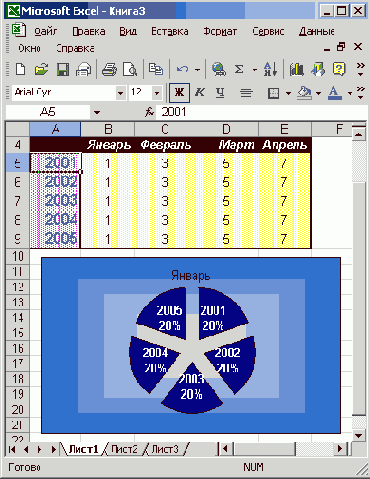Screen dimensions: 370x479
Task: Select the Лист1 sheet tab
Action: [x=83, y=449]
